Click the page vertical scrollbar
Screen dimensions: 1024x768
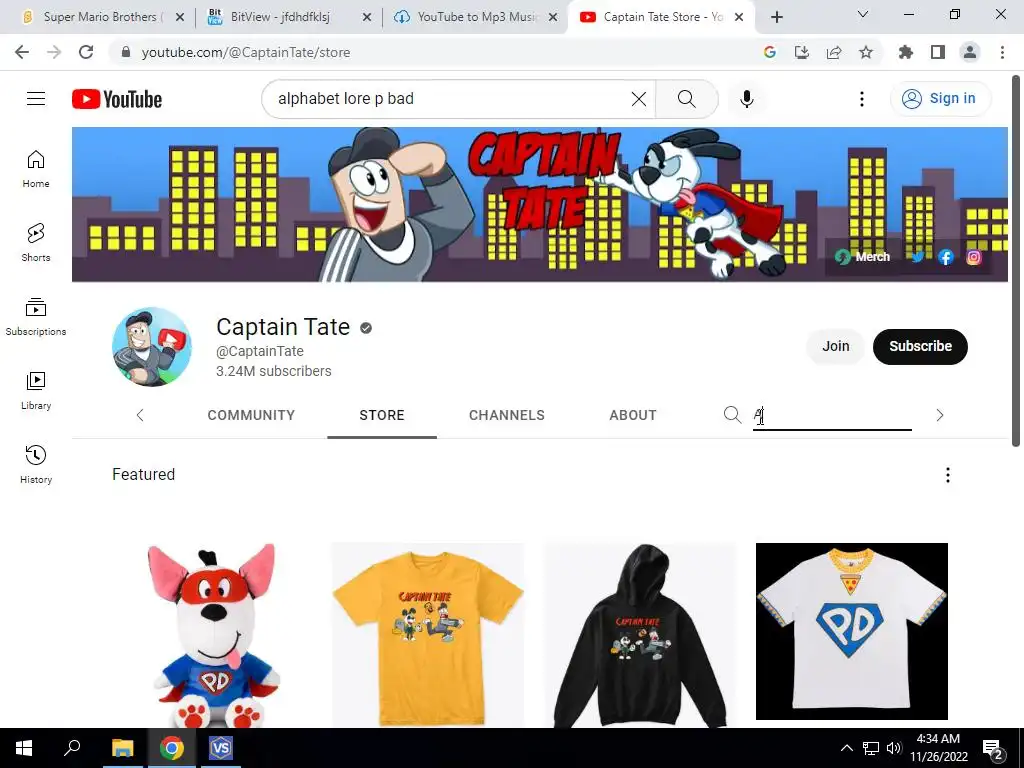pyautogui.click(x=1016, y=261)
